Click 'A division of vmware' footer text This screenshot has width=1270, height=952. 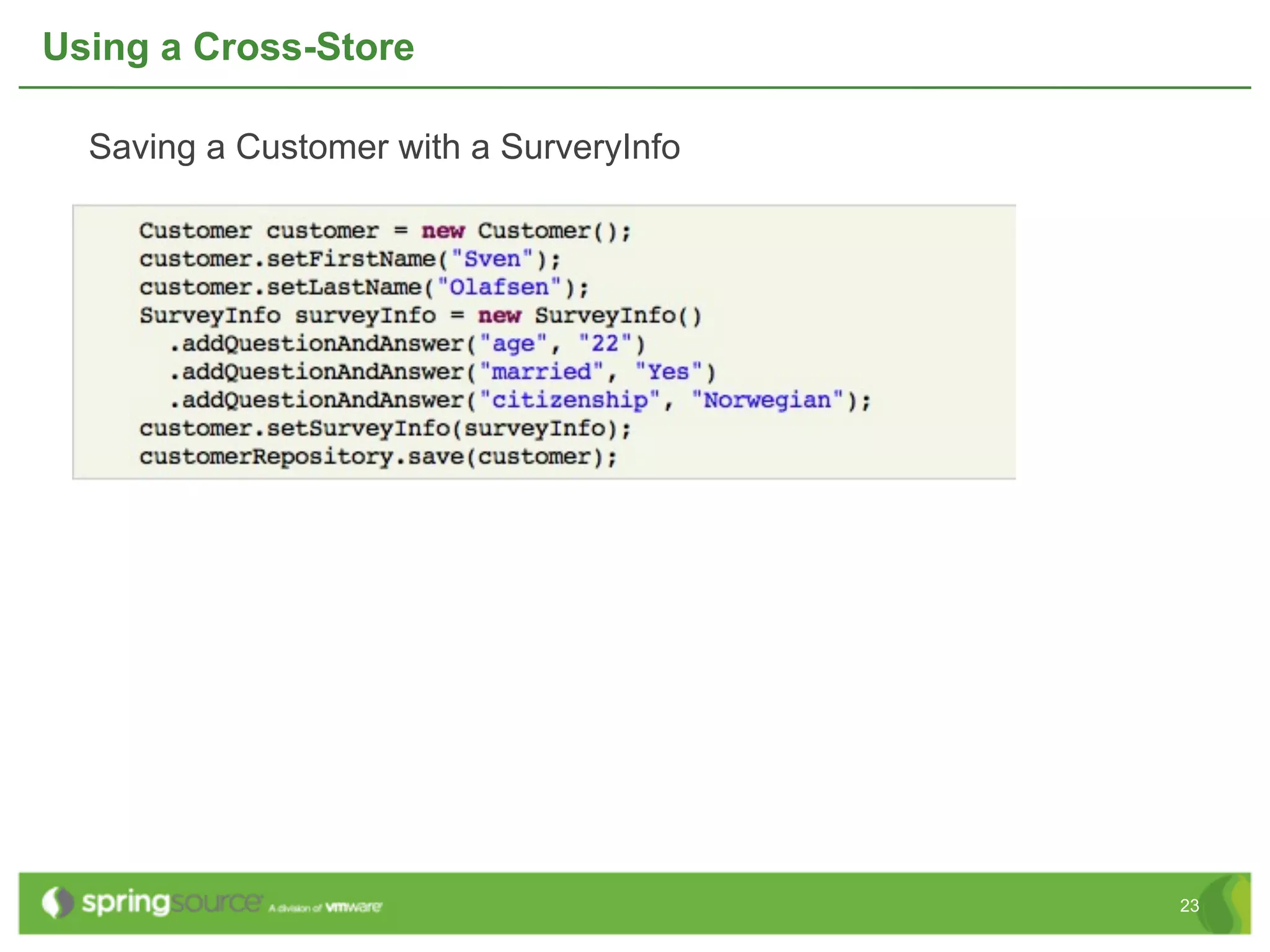click(x=325, y=907)
